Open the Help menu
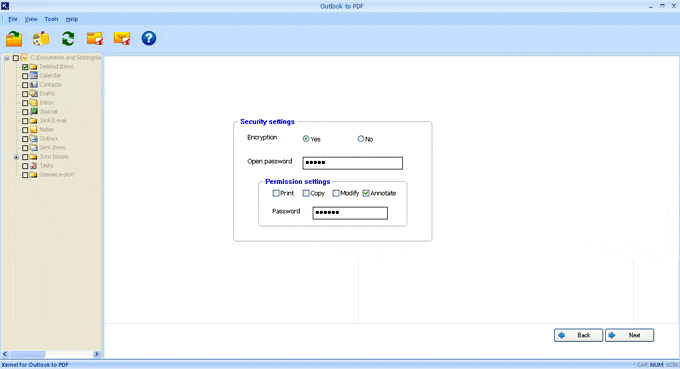This screenshot has height=369, width=680. 72,19
